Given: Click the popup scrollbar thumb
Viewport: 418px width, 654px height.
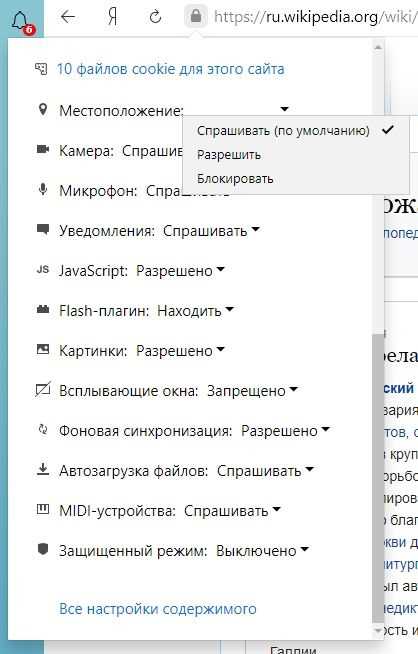Looking at the screenshot, I should (378, 478).
